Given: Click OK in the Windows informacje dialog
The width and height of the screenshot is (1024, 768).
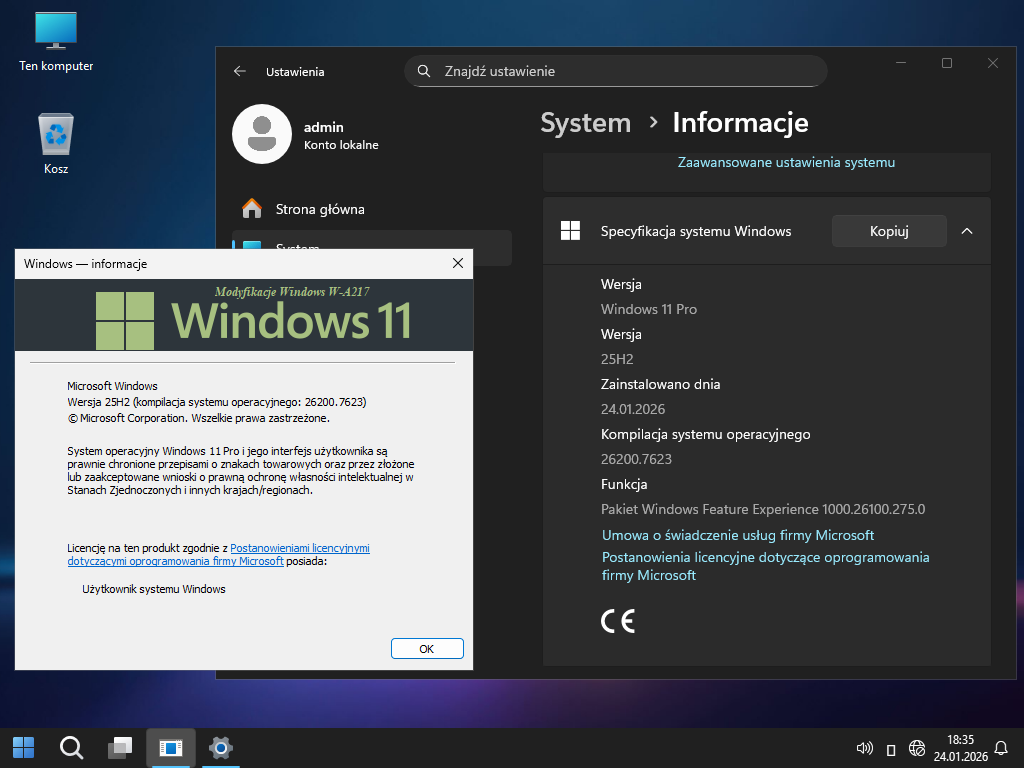Looking at the screenshot, I should tap(427, 649).
